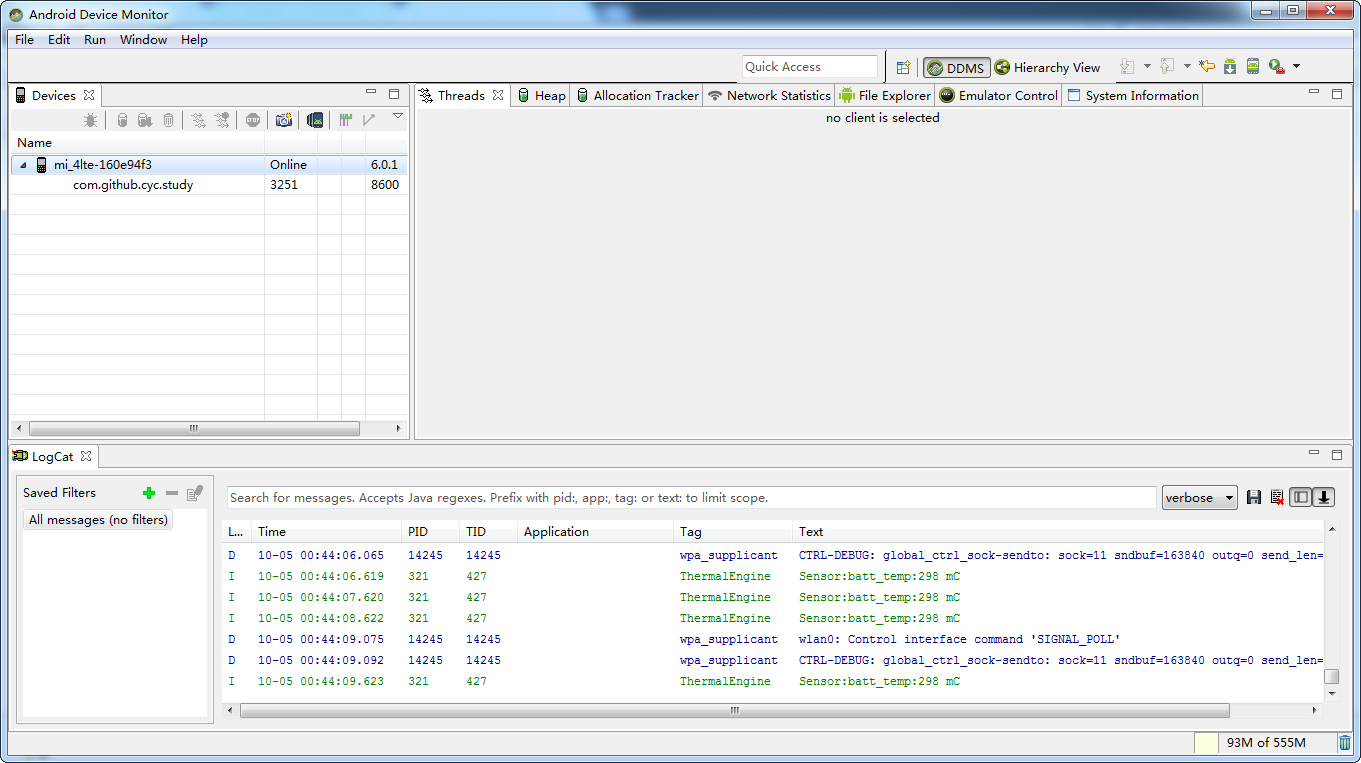Click the Capture system wide trace icon
Screen dimensions: 1361x763
click(x=345, y=120)
